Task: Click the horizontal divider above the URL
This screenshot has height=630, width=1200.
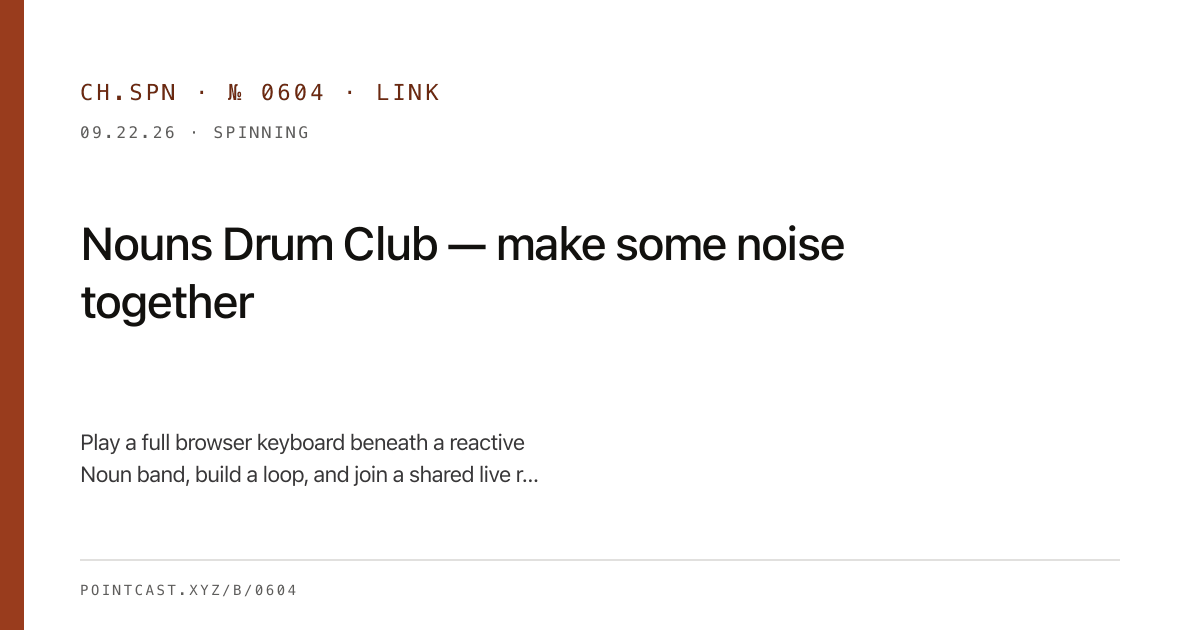Action: pos(600,560)
